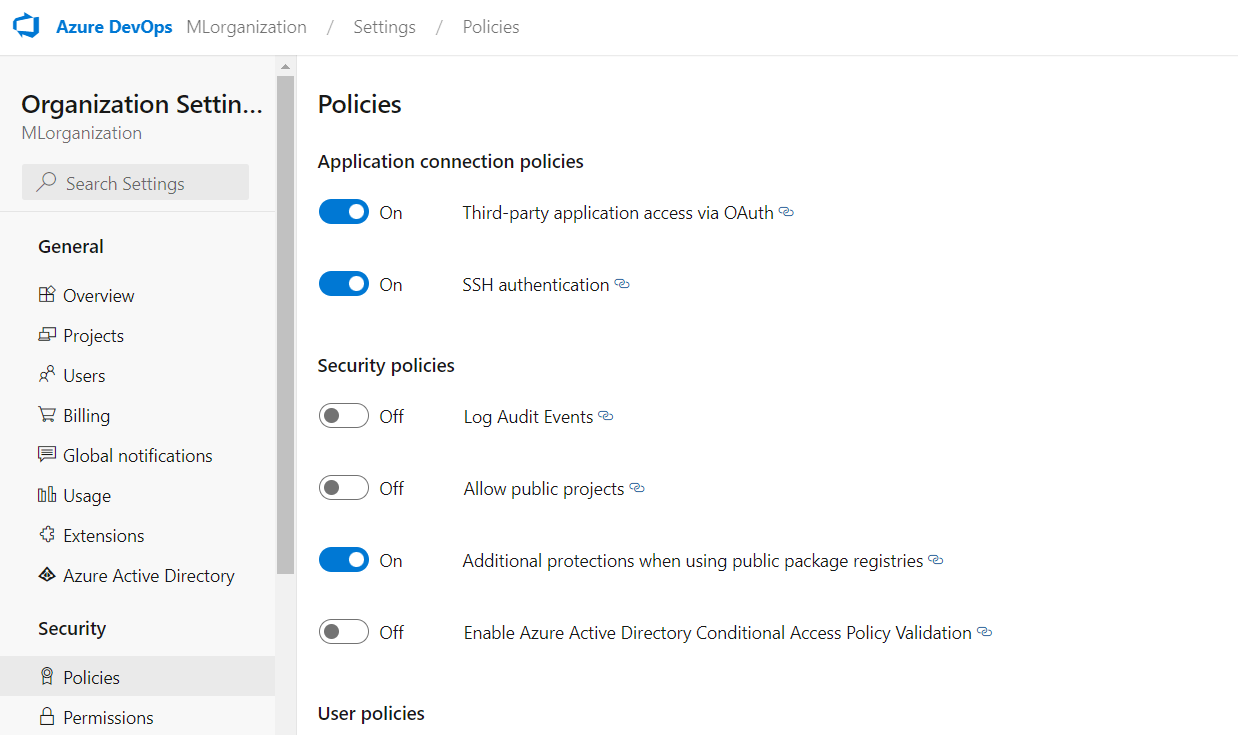This screenshot has width=1238, height=735.
Task: Open link icon beside SSH authentication
Action: pos(622,285)
